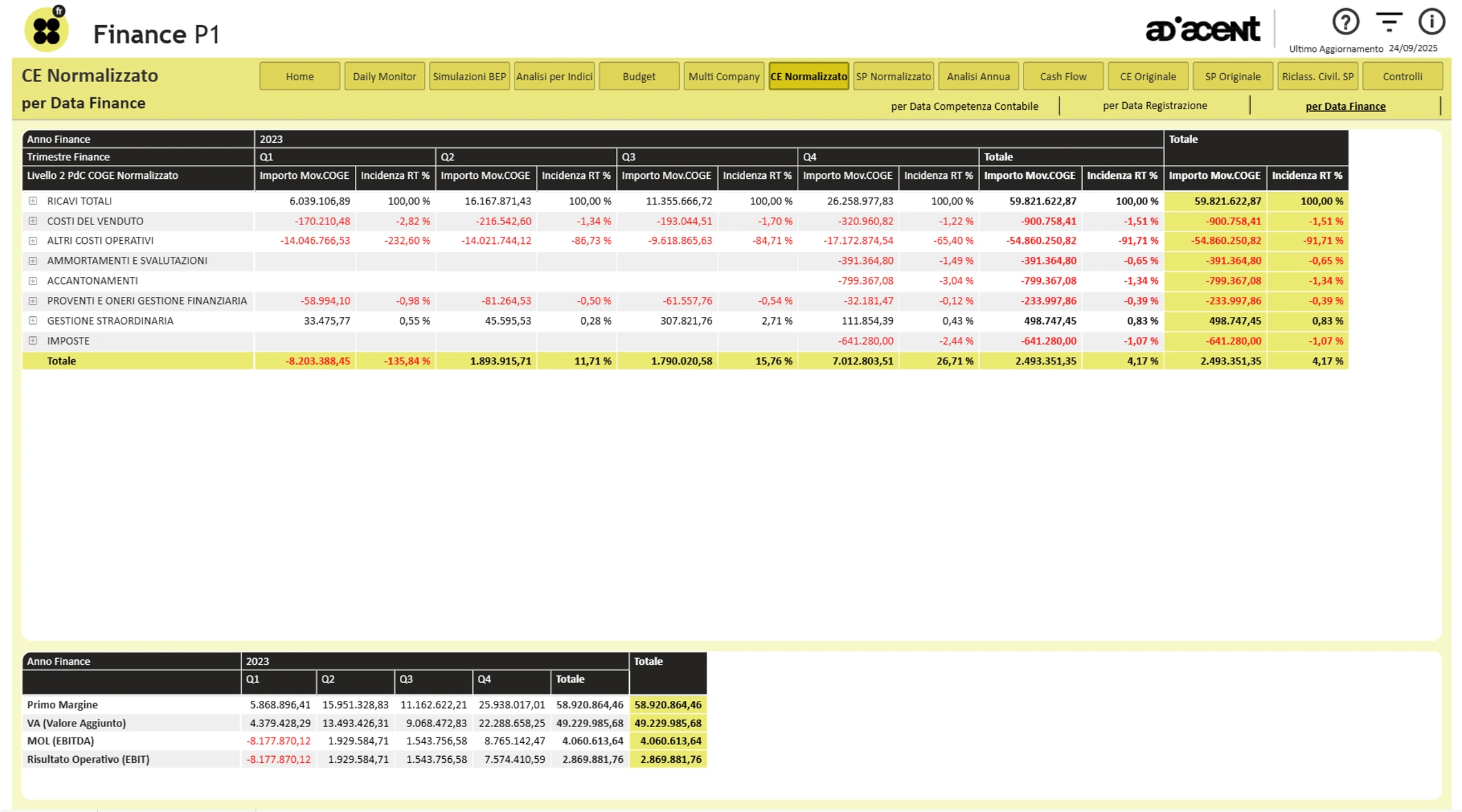Expand the RICAVI TOTALI row
The width and height of the screenshot is (1462, 812).
(x=32, y=201)
